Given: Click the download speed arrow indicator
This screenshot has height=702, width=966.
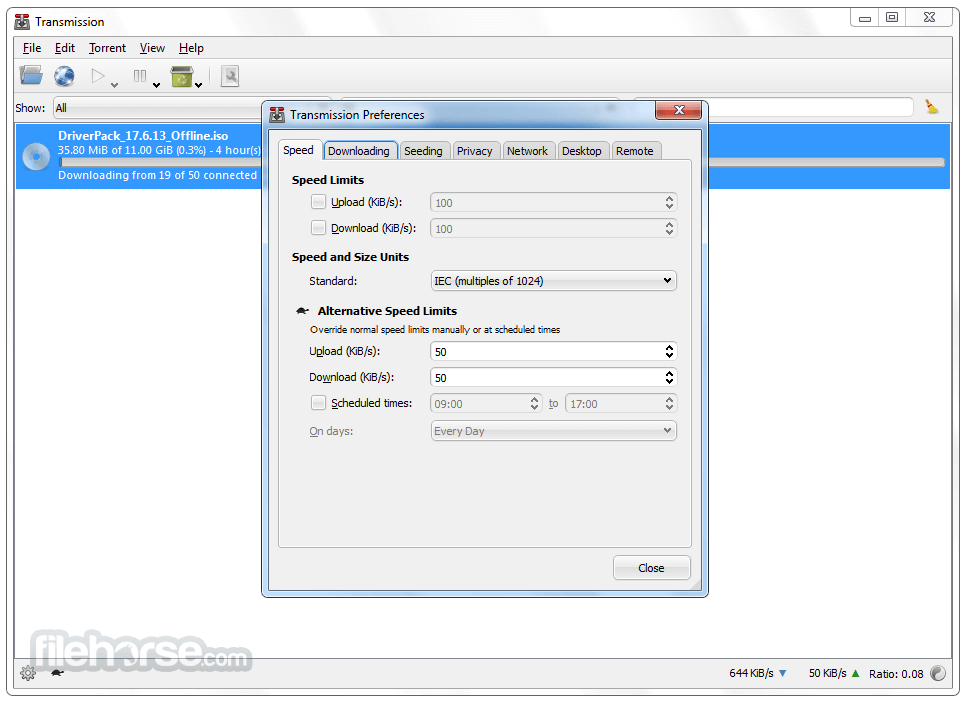Looking at the screenshot, I should 782,673.
